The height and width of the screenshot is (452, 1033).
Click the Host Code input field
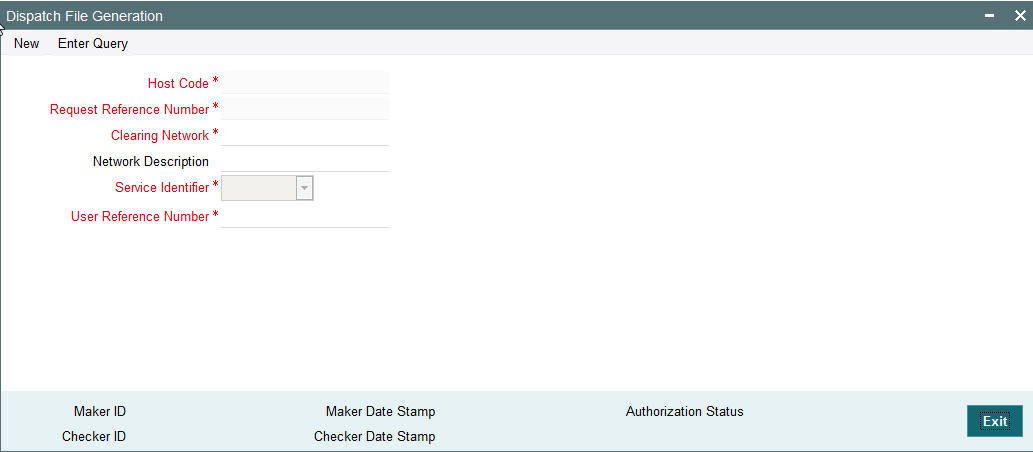click(x=305, y=82)
